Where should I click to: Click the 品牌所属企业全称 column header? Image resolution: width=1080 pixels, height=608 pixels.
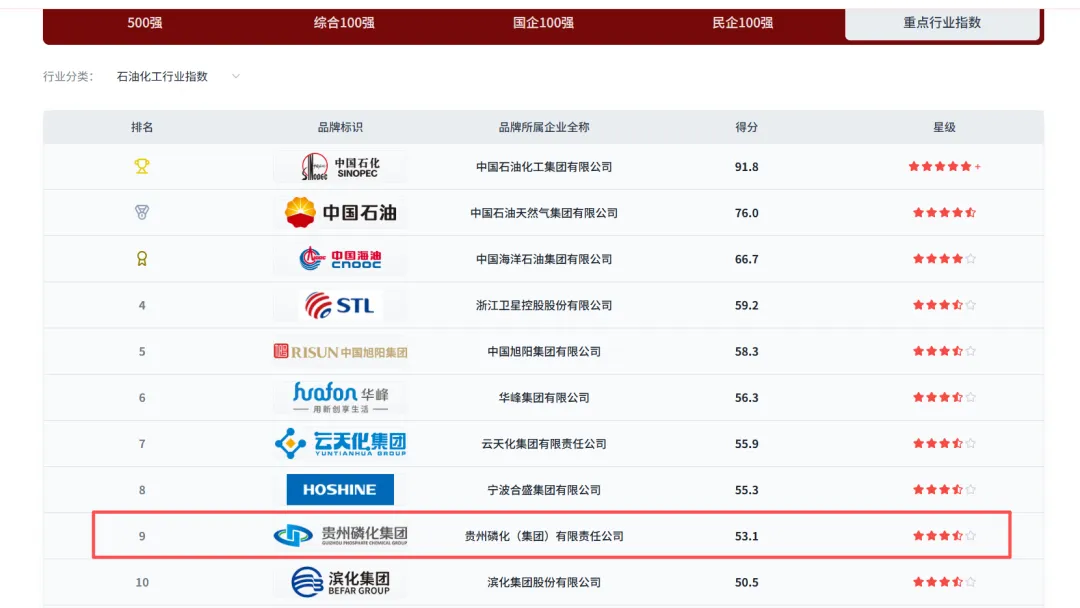[544, 127]
